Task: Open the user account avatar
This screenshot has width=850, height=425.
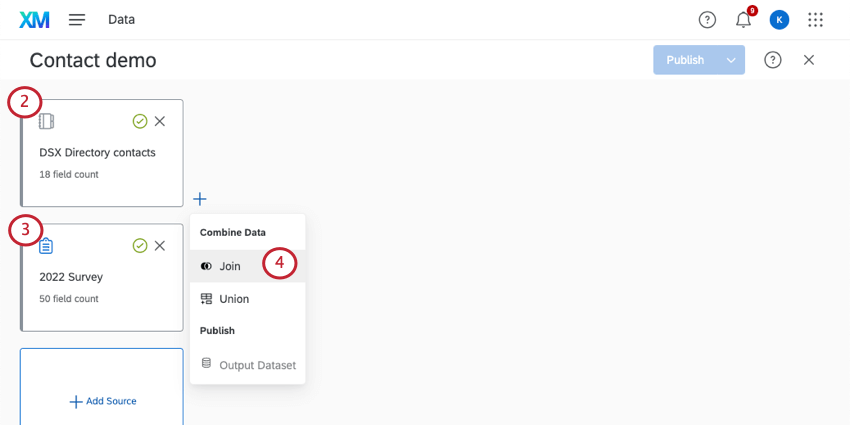Action: tap(779, 20)
